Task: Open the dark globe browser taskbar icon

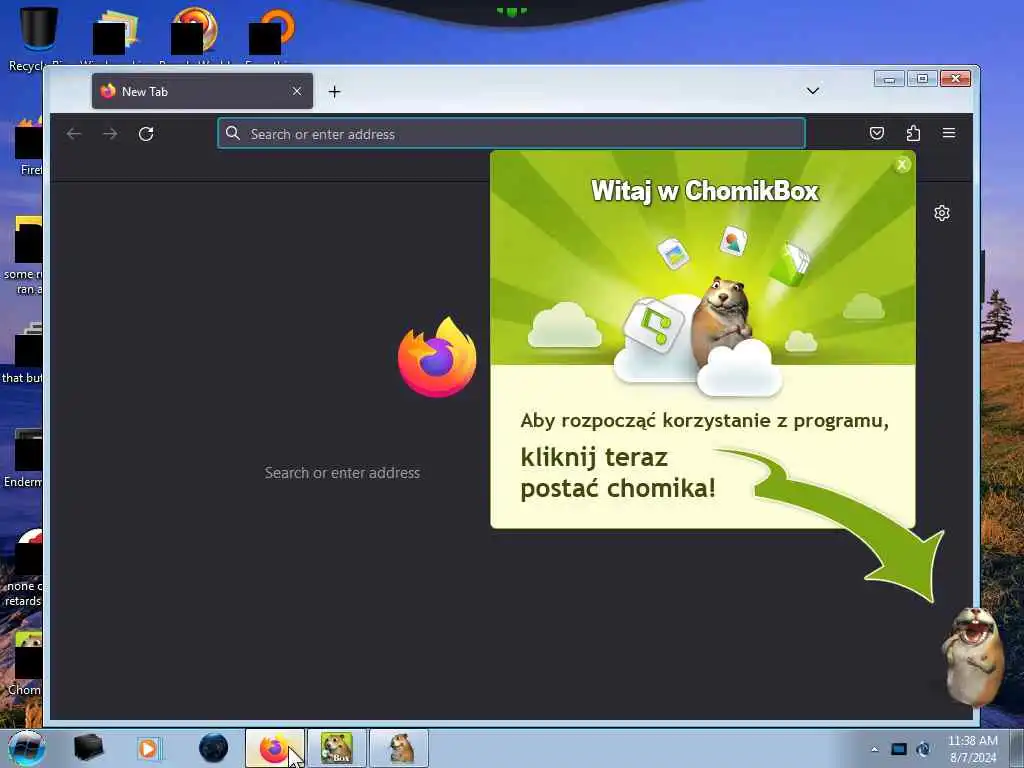Action: (213, 748)
